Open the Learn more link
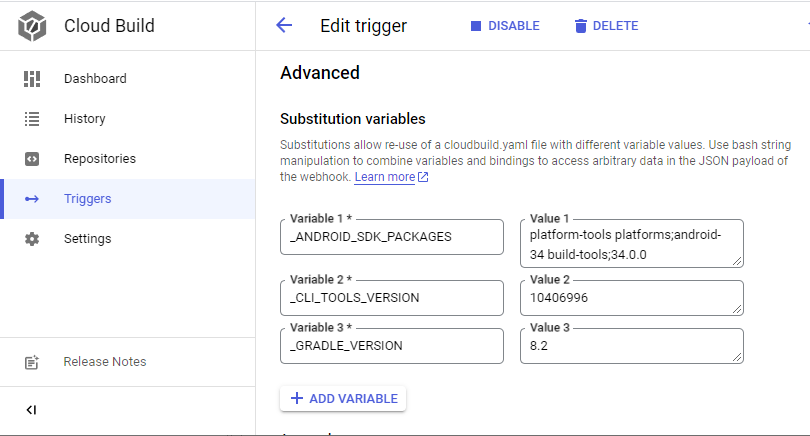Viewport: 810px width, 436px height. [x=384, y=177]
